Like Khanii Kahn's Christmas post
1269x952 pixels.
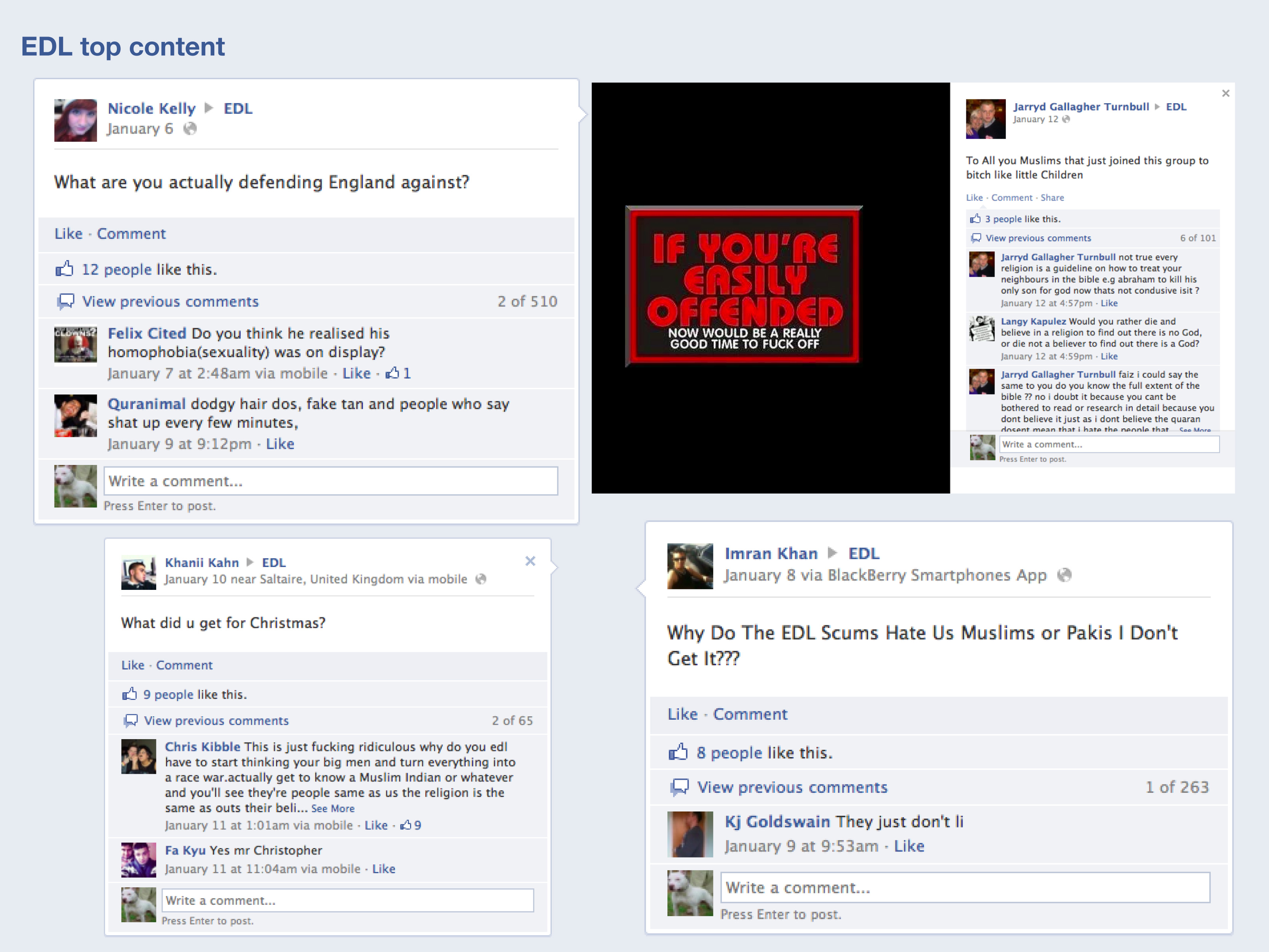[x=132, y=664]
